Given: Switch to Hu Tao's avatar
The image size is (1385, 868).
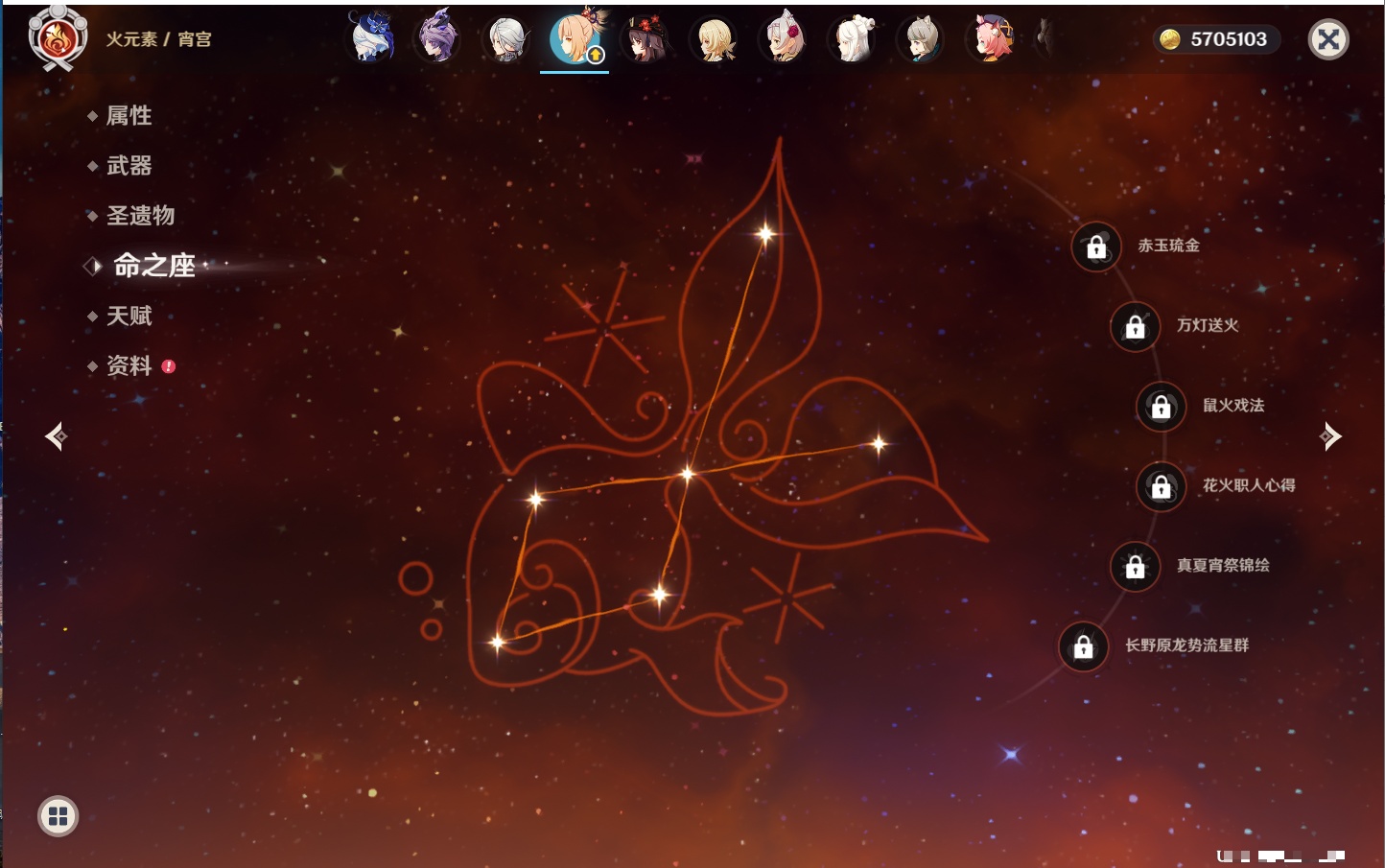Looking at the screenshot, I should [646, 39].
